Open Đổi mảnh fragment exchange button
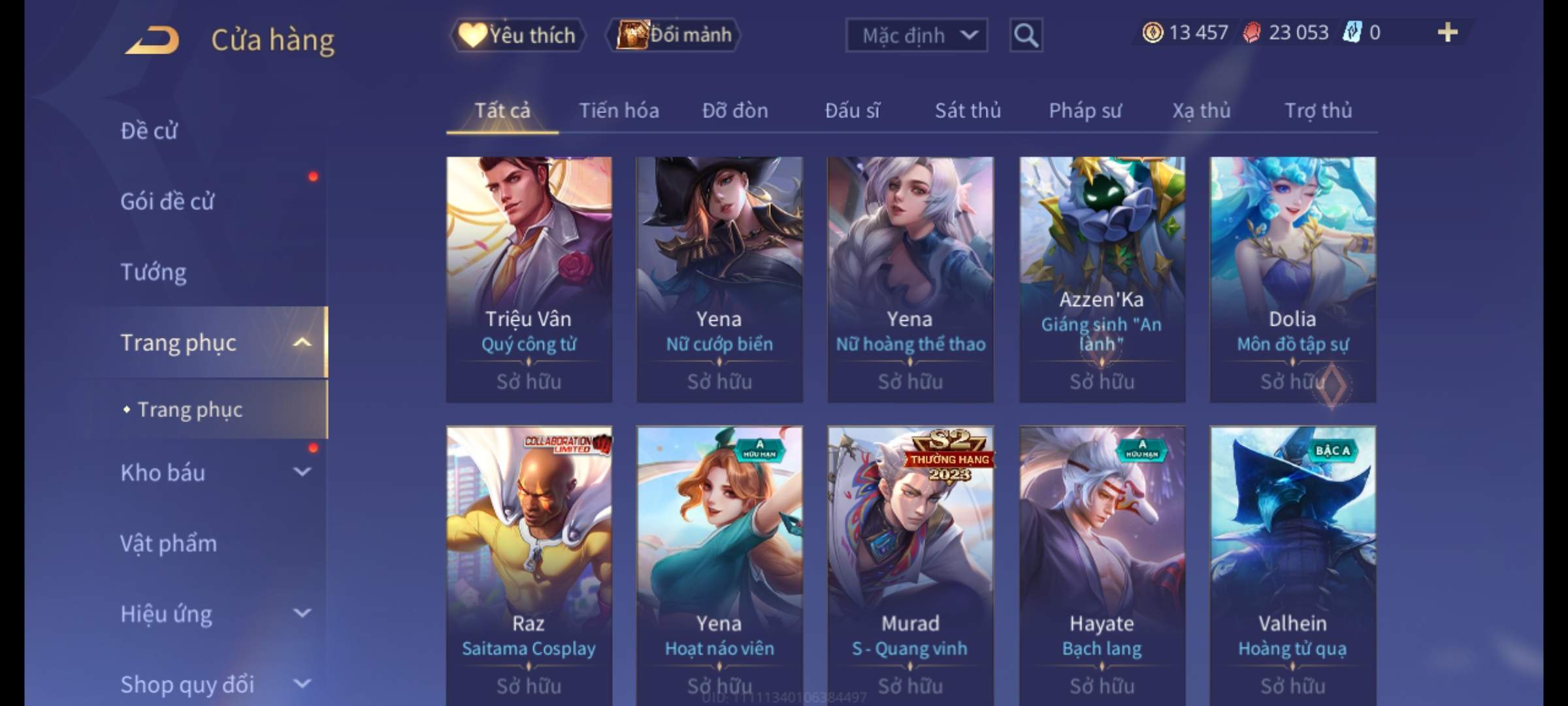 point(675,35)
